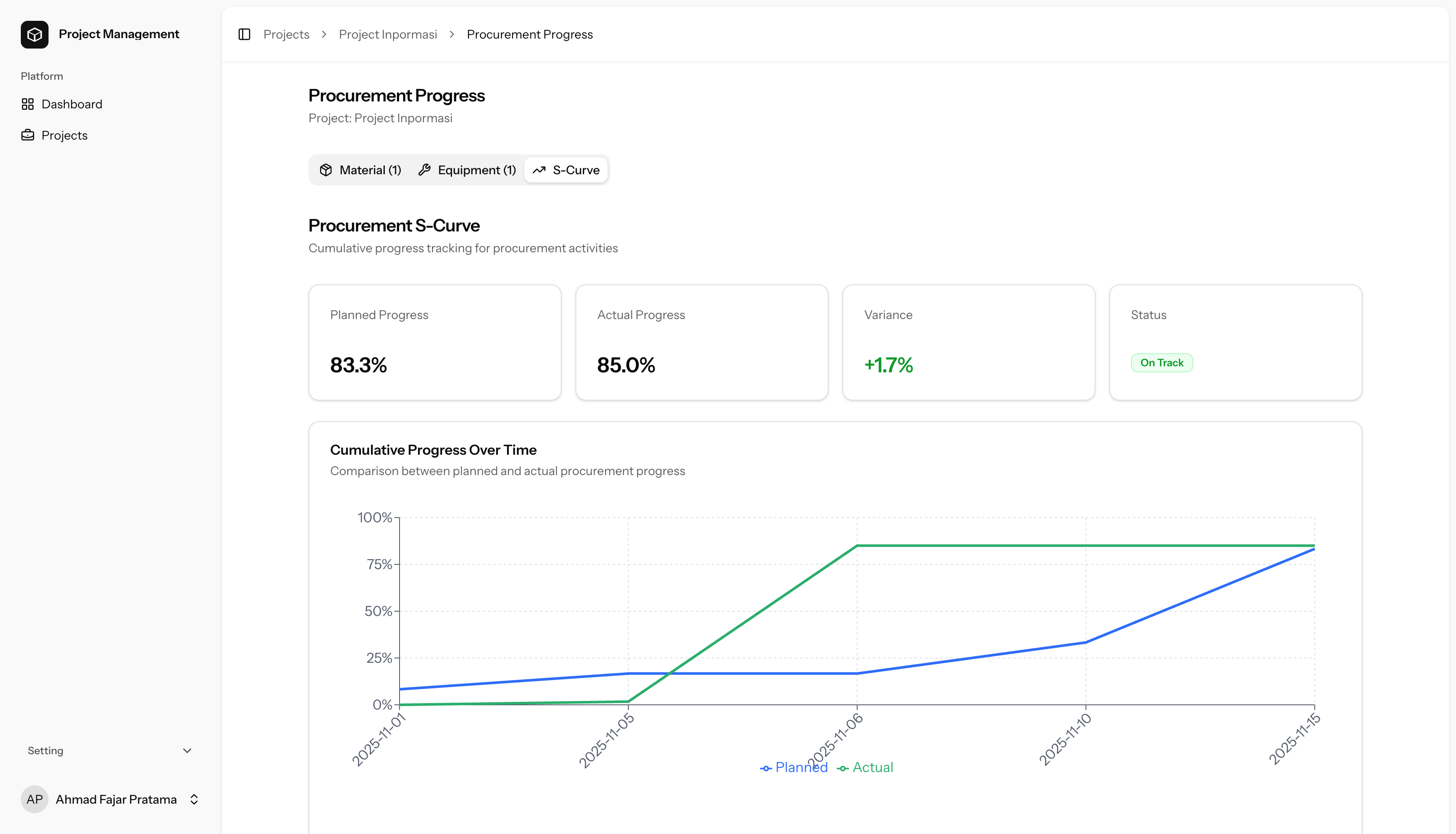Open the Ahmad Fajar Pratama account menu
The width and height of the screenshot is (1456, 834).
pos(116,799)
